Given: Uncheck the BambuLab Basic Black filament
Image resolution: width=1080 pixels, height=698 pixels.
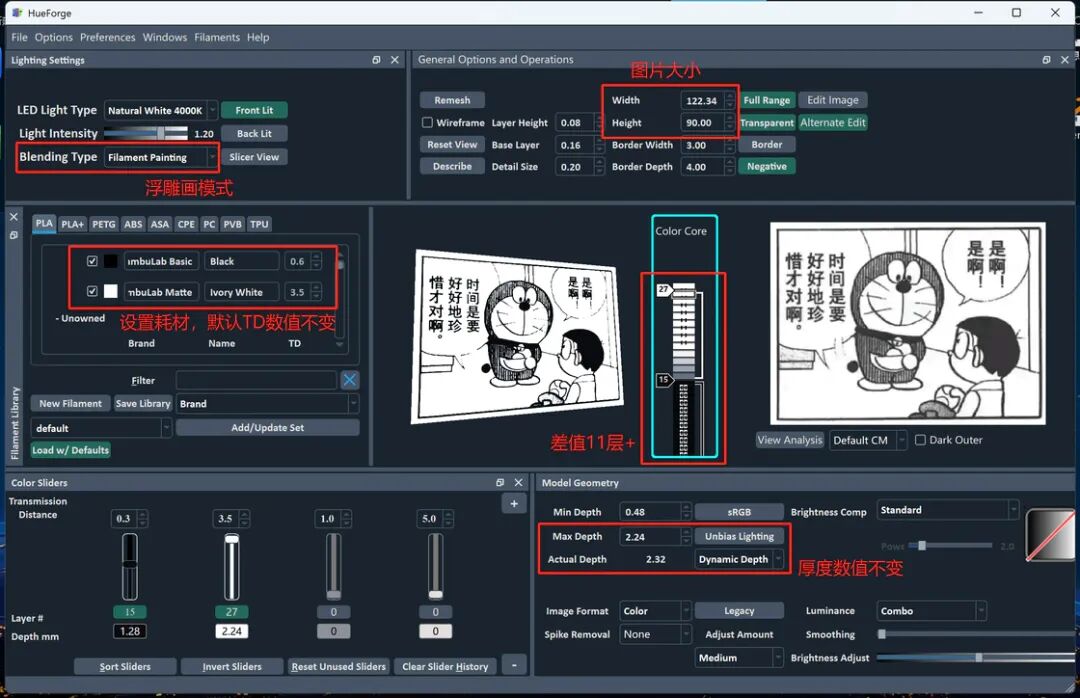Looking at the screenshot, I should click(92, 261).
